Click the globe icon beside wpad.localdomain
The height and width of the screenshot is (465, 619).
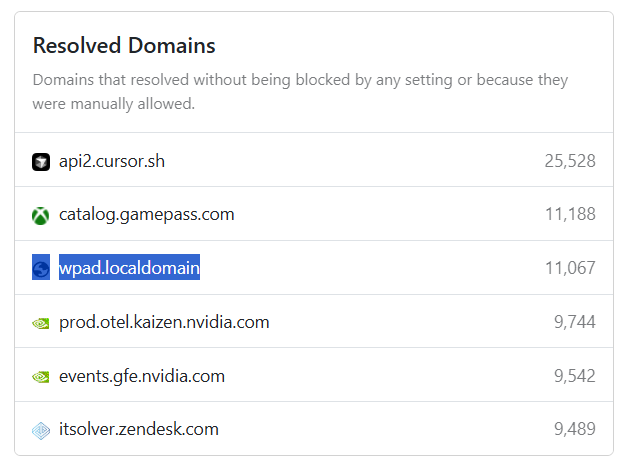point(41,267)
